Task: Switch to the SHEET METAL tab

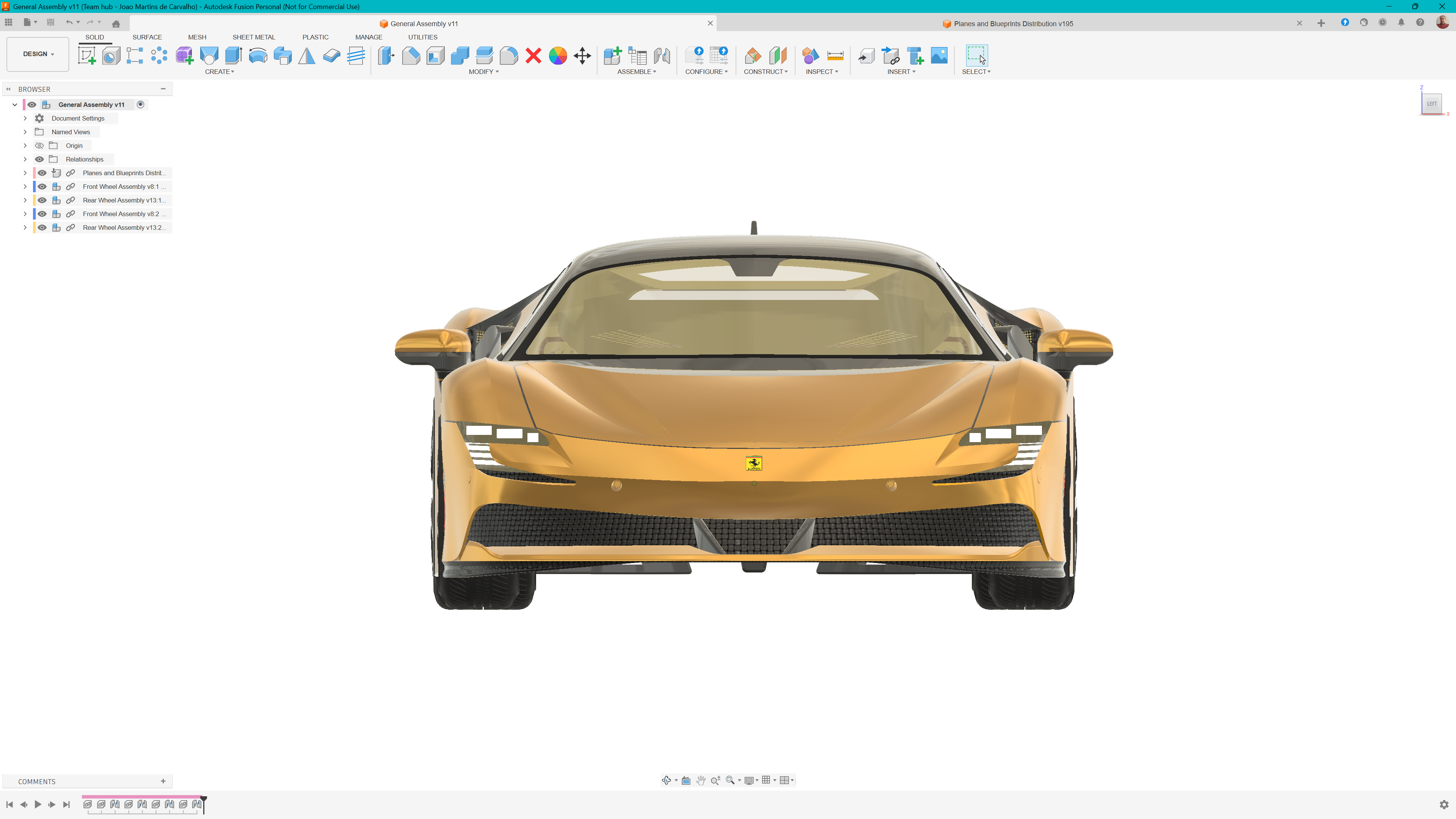Action: click(253, 37)
